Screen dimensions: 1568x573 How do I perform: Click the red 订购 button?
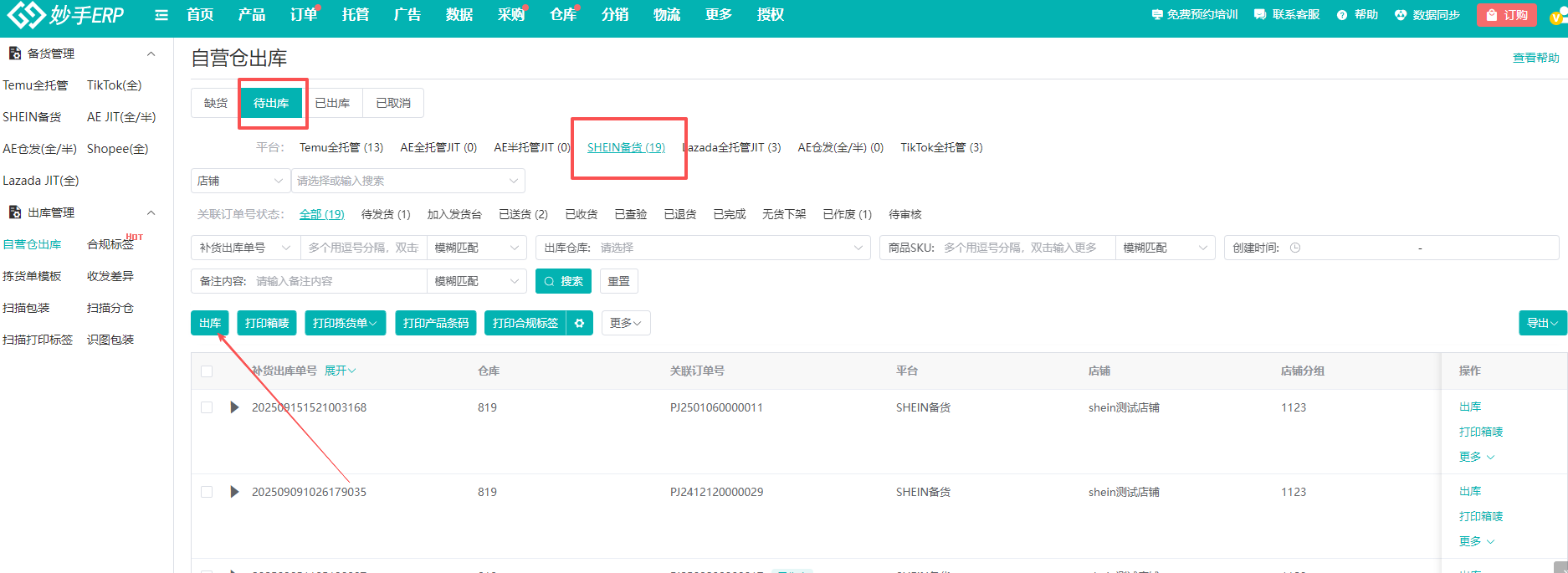(x=1507, y=15)
